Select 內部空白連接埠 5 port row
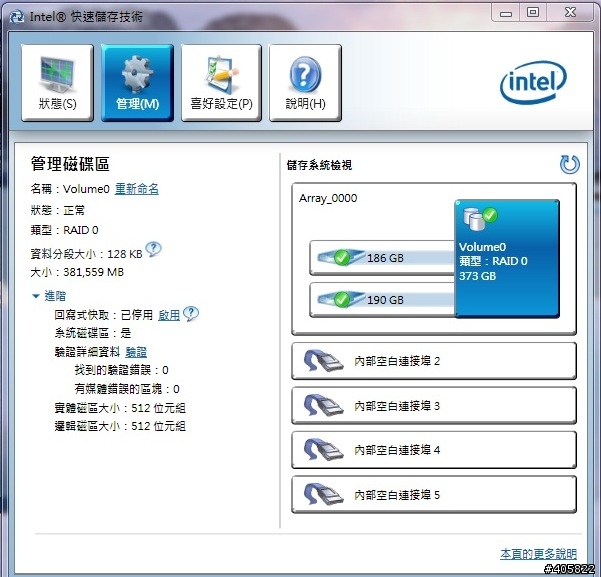 pos(434,495)
